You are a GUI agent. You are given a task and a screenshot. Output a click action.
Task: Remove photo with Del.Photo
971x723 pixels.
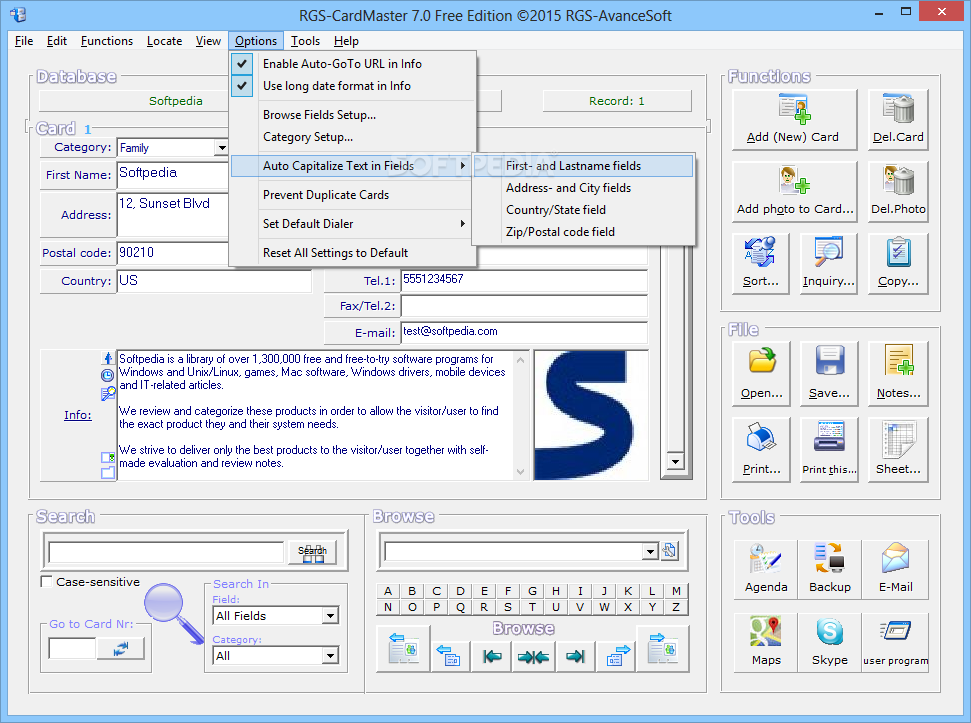click(x=898, y=191)
